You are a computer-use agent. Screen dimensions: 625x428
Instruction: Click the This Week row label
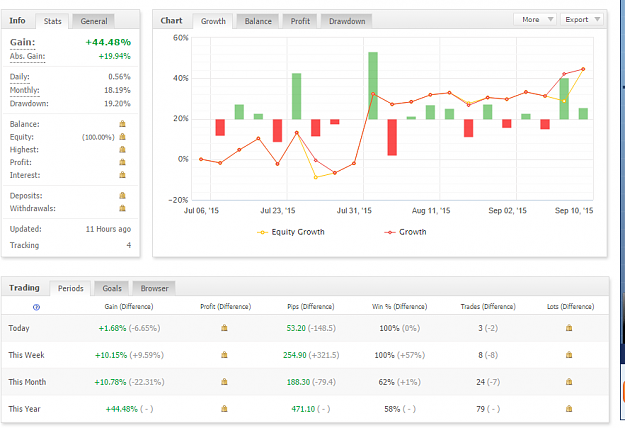[26, 355]
